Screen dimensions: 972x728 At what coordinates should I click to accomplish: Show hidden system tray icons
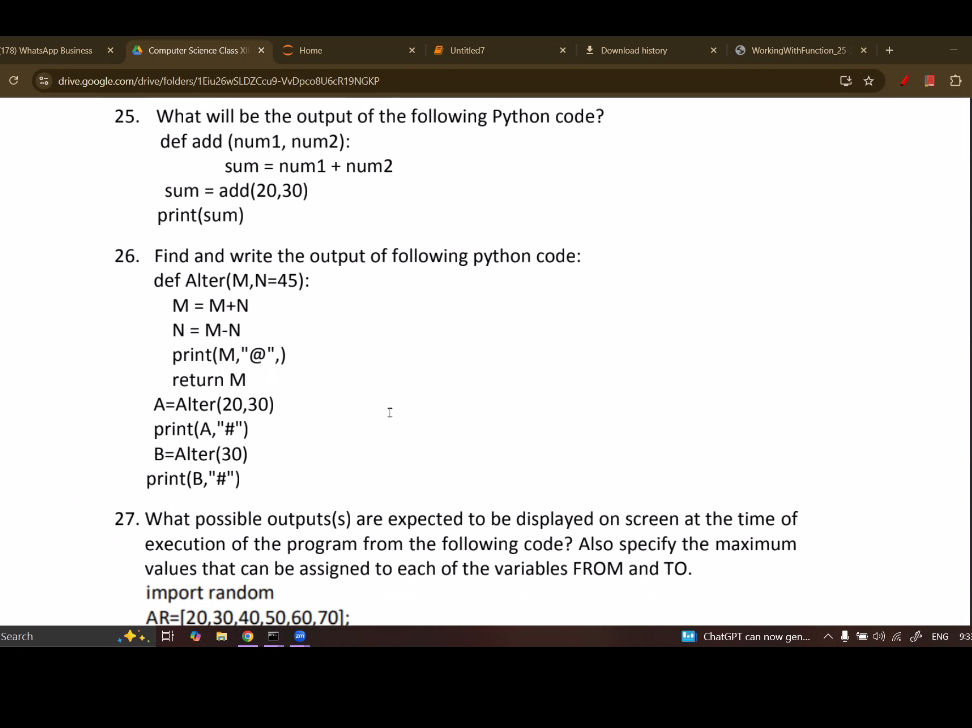point(828,637)
